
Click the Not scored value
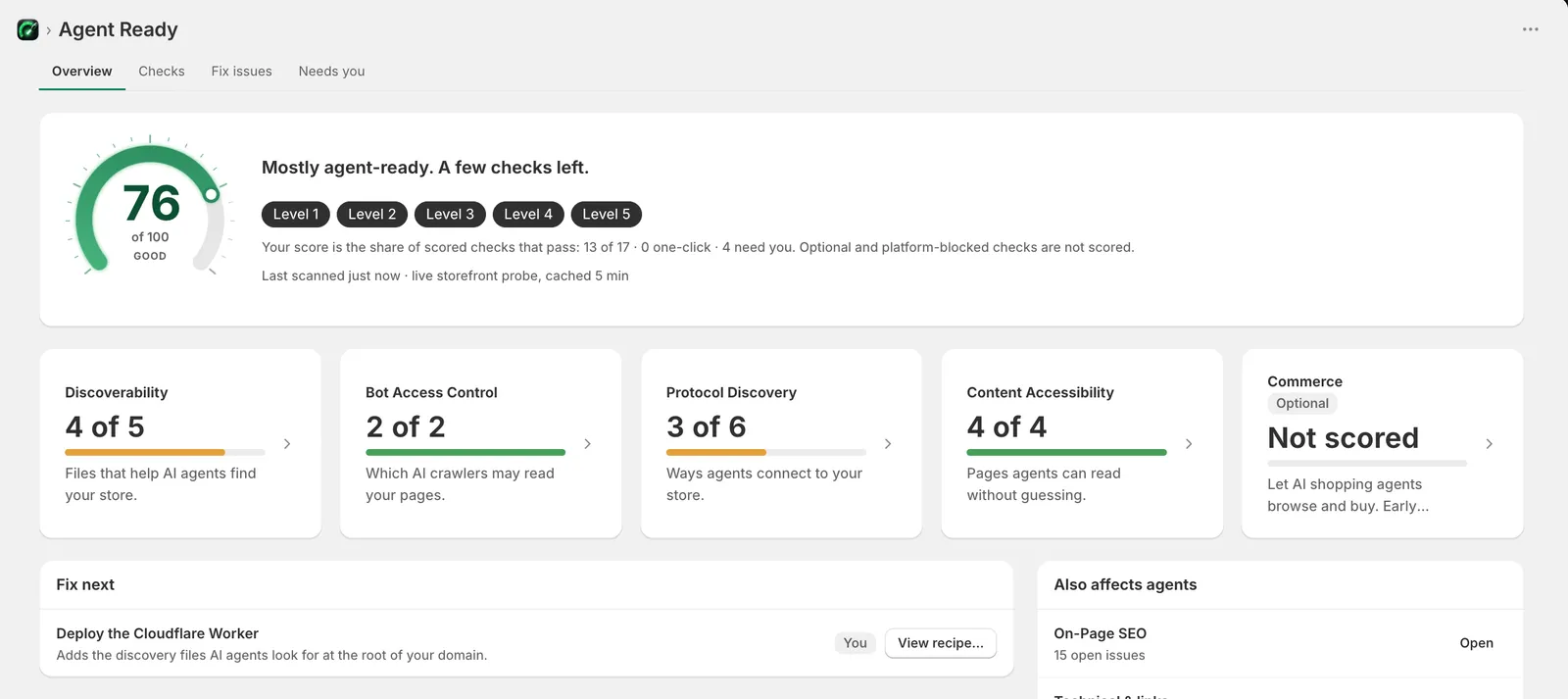point(1343,438)
